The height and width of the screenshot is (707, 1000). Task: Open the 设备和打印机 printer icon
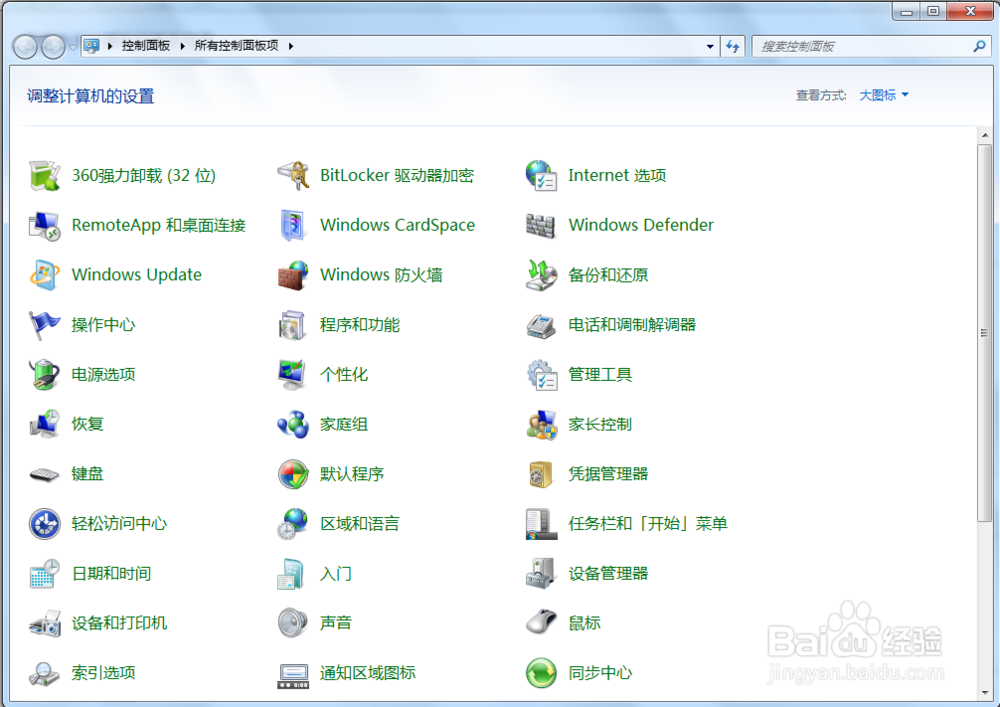click(x=45, y=623)
